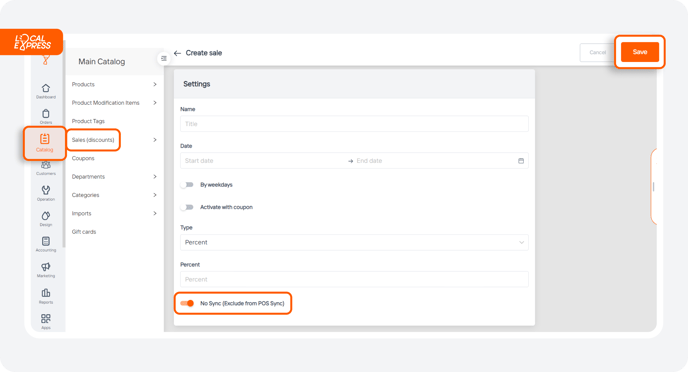The height and width of the screenshot is (372, 688).
Task: Open the Reports chart icon
Action: click(x=46, y=293)
